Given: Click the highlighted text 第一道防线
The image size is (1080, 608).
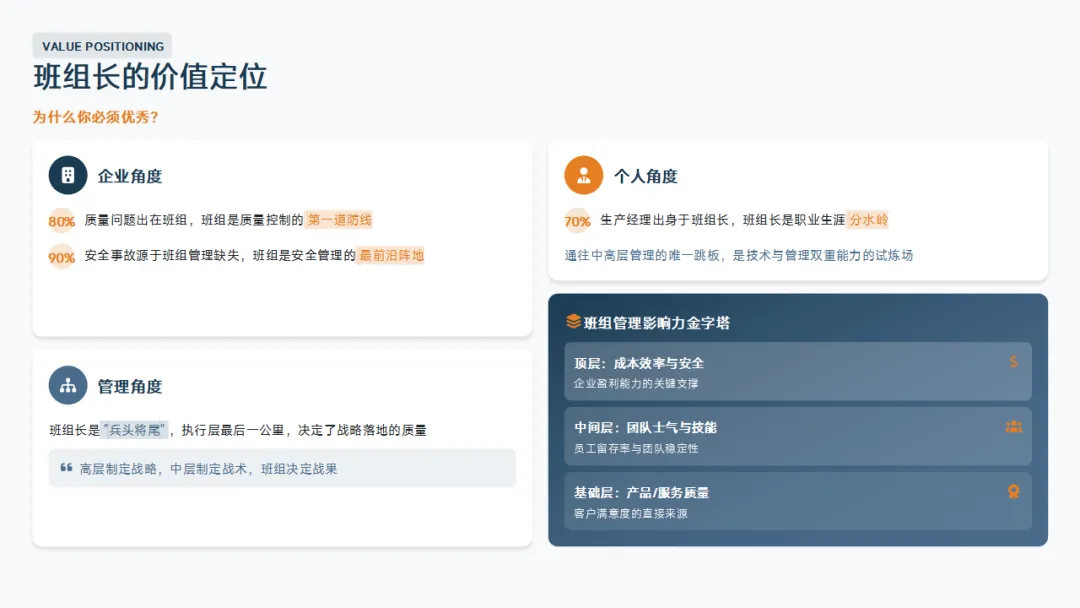Looking at the screenshot, I should click(340, 220).
